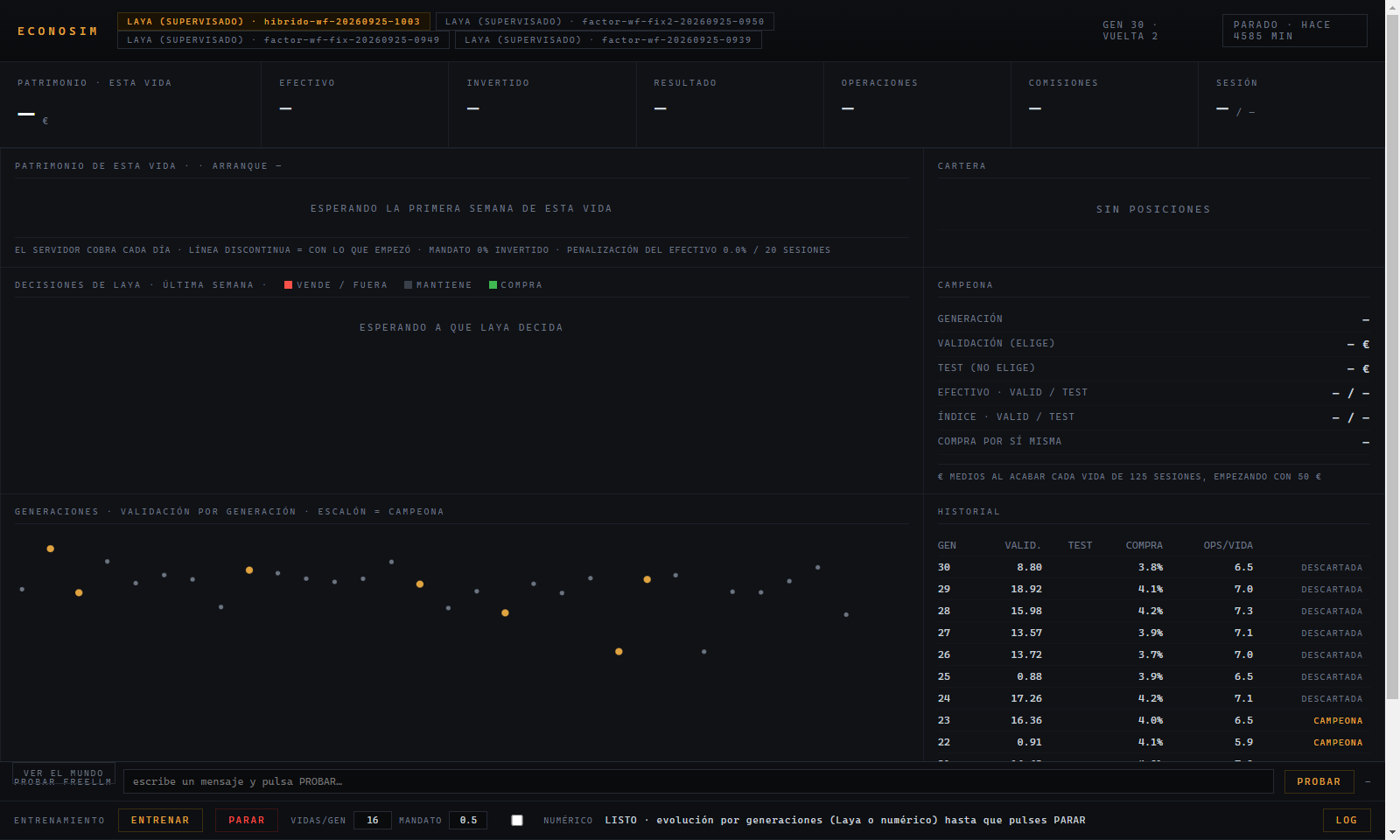Click the ECONOSIM logo
The image size is (1400, 840).
tap(58, 31)
